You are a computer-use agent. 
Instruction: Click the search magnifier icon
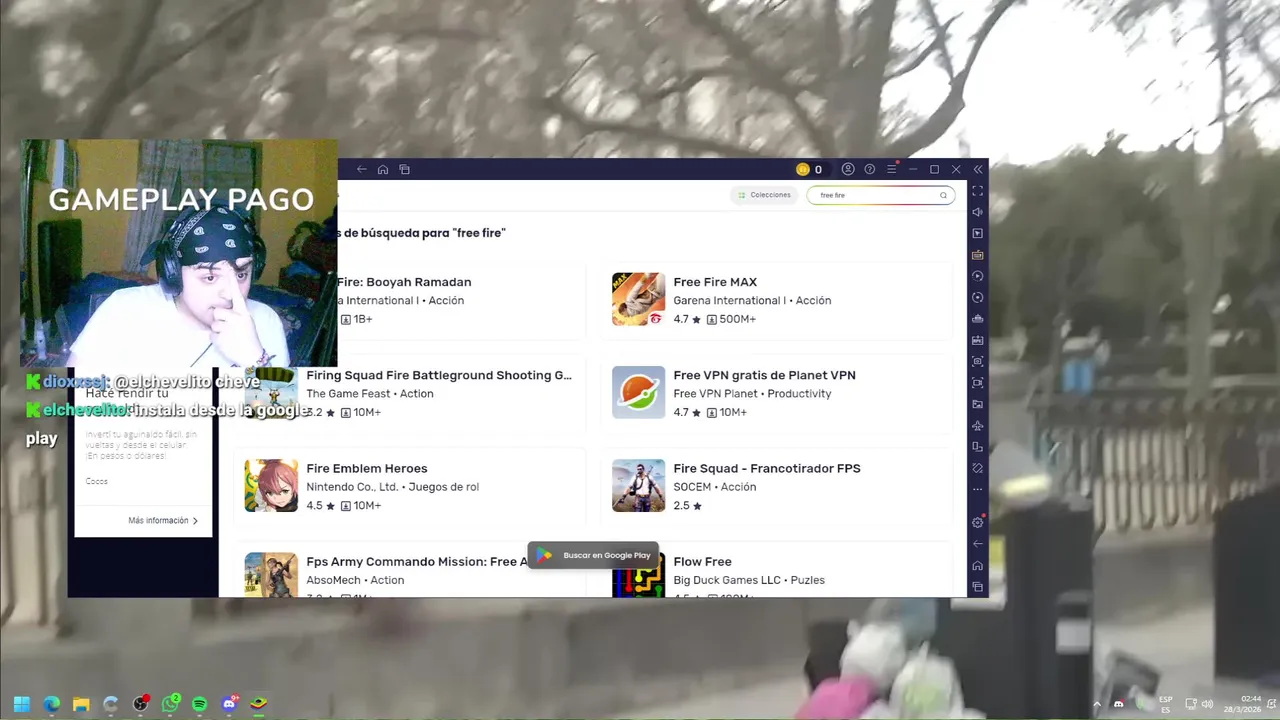943,195
